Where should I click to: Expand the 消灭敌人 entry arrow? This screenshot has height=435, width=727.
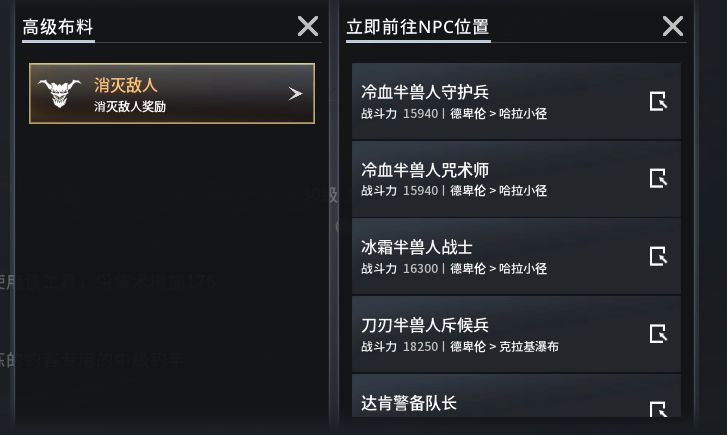[x=294, y=94]
